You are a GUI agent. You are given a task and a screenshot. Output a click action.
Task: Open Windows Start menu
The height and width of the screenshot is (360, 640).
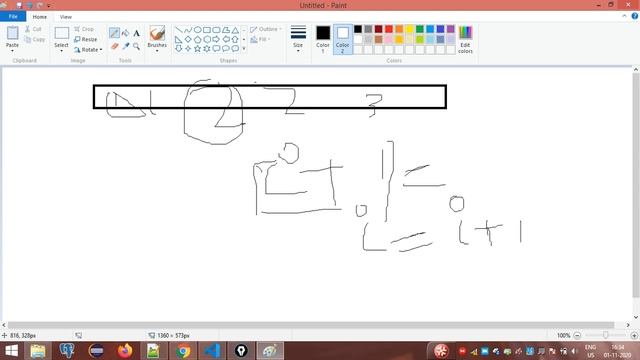click(11, 351)
